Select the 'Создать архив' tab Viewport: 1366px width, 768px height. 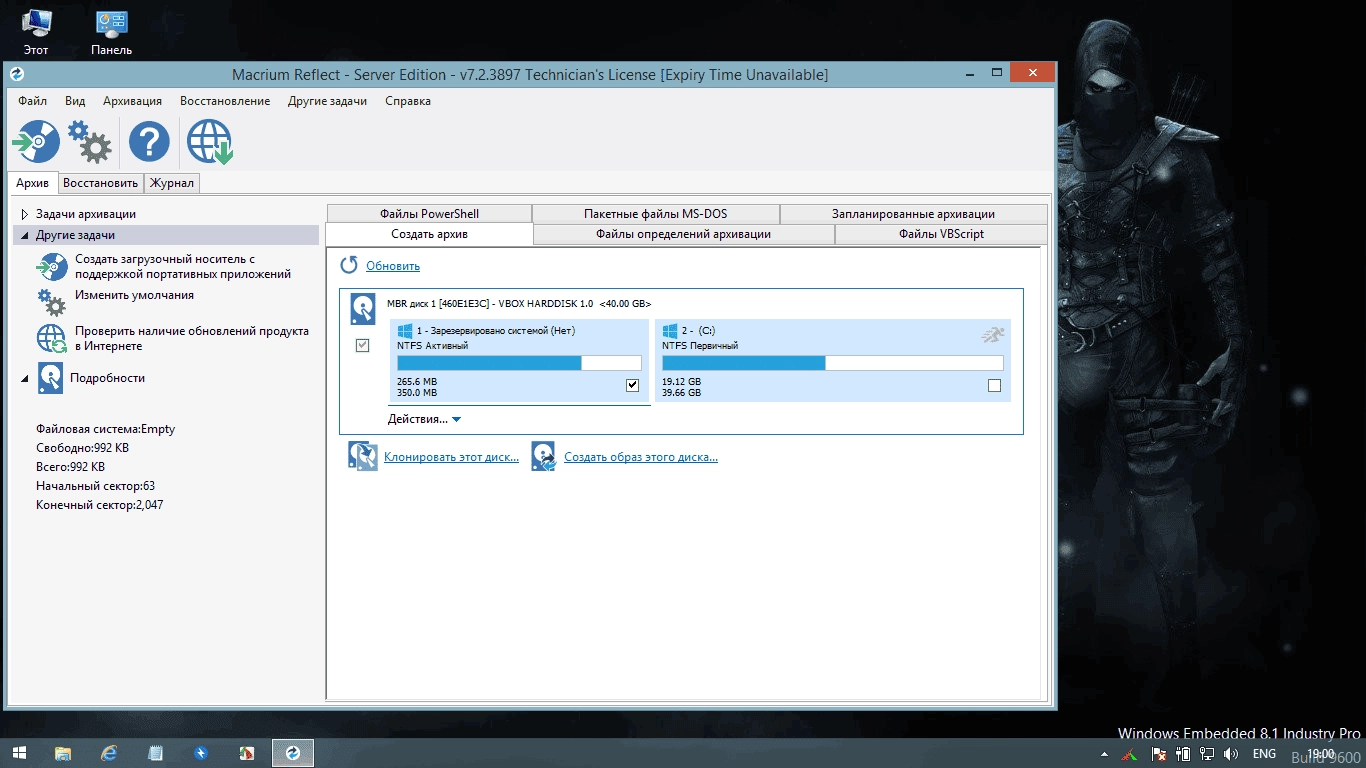429,234
